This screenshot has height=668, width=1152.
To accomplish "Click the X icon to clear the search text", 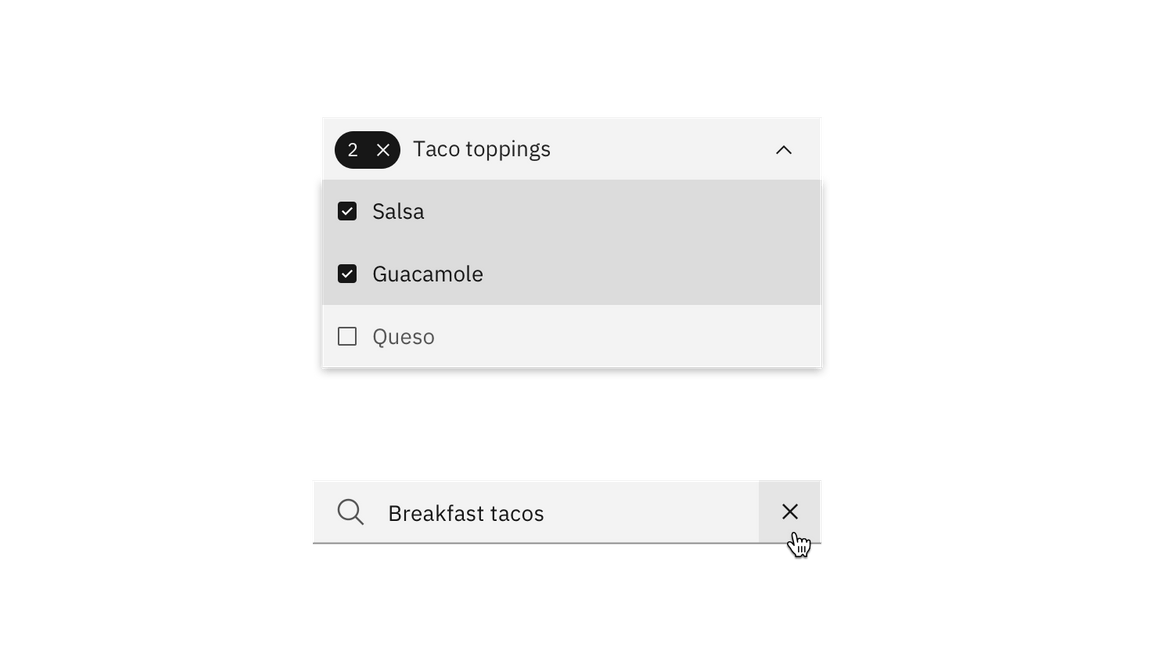I will (x=789, y=511).
